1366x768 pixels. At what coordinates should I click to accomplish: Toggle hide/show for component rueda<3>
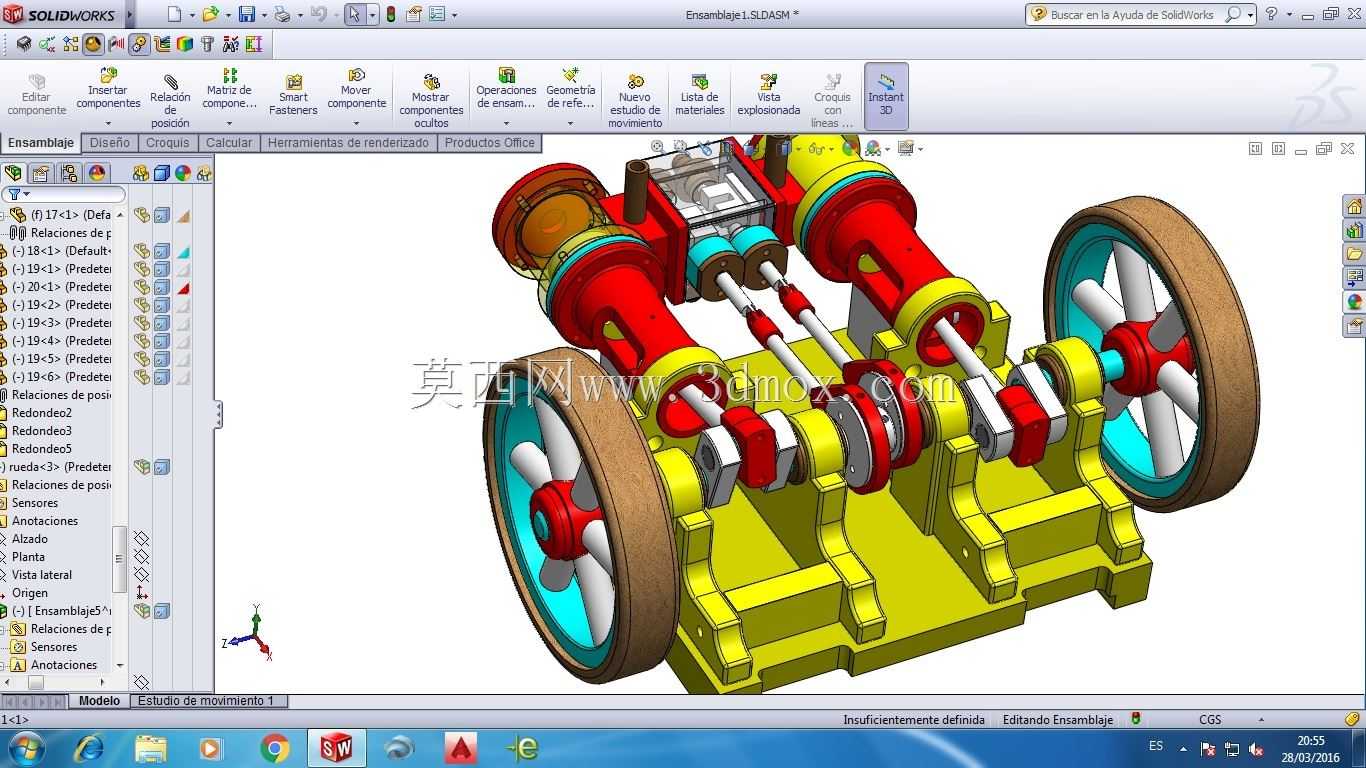click(x=142, y=467)
